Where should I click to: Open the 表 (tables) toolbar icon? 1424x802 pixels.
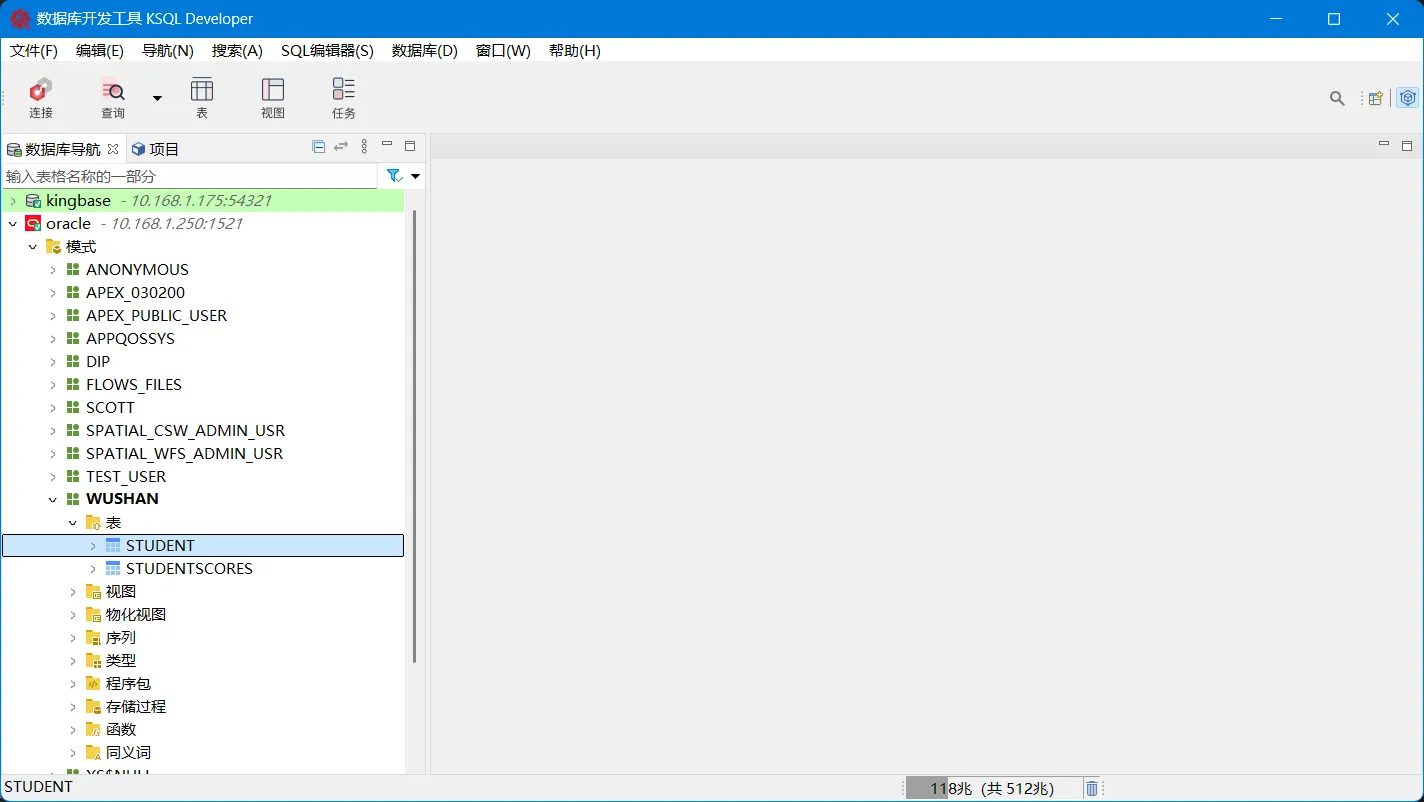coord(202,97)
